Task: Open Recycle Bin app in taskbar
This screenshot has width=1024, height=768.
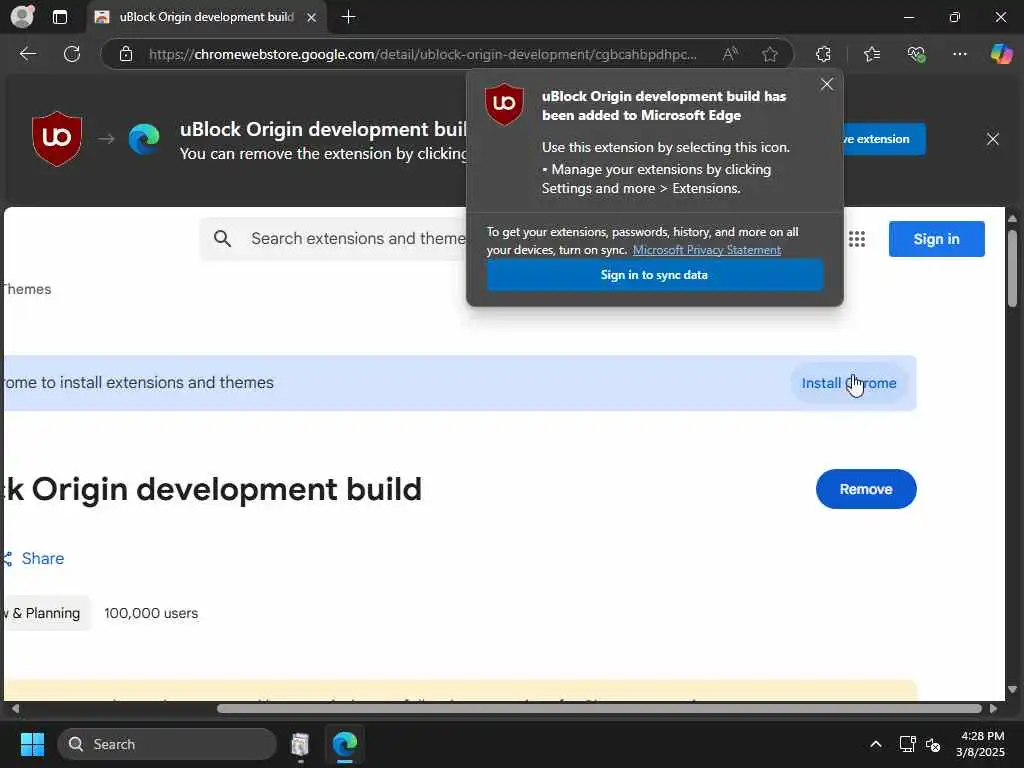Action: pos(300,744)
